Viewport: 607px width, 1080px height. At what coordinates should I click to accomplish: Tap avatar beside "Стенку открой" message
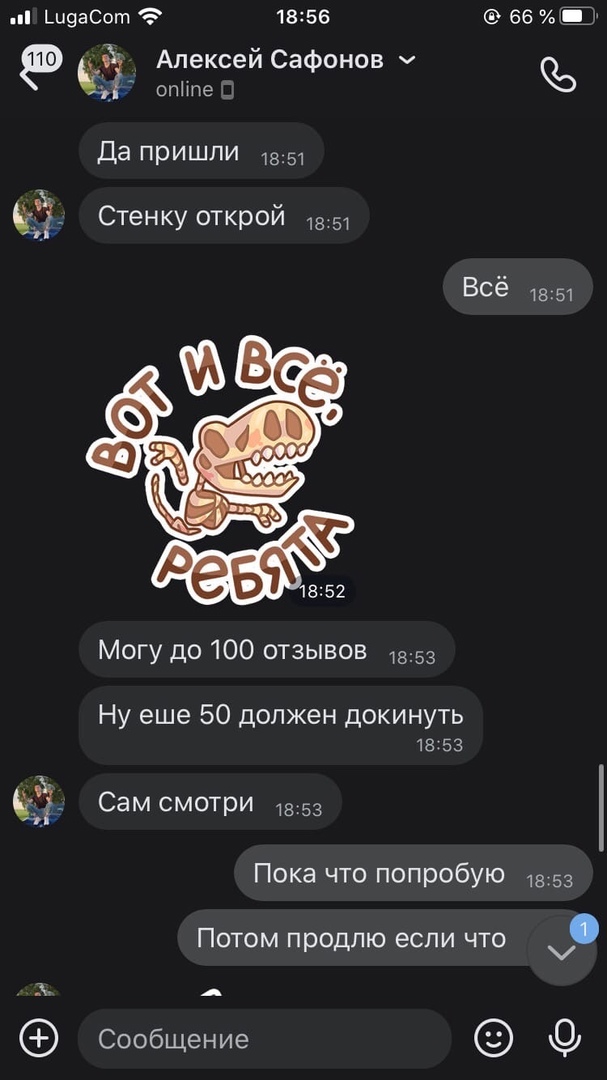point(39,216)
